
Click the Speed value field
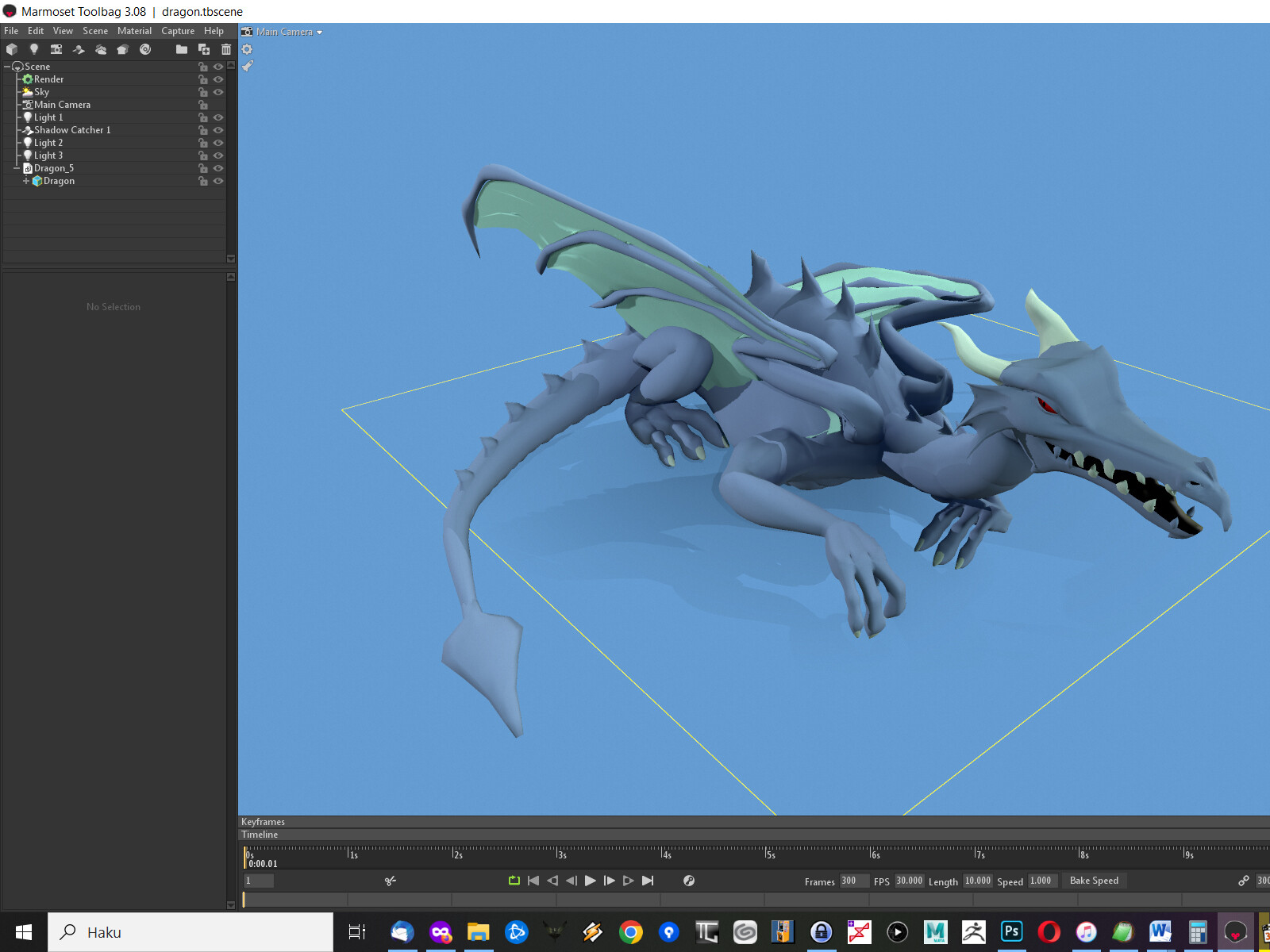[x=1043, y=881]
